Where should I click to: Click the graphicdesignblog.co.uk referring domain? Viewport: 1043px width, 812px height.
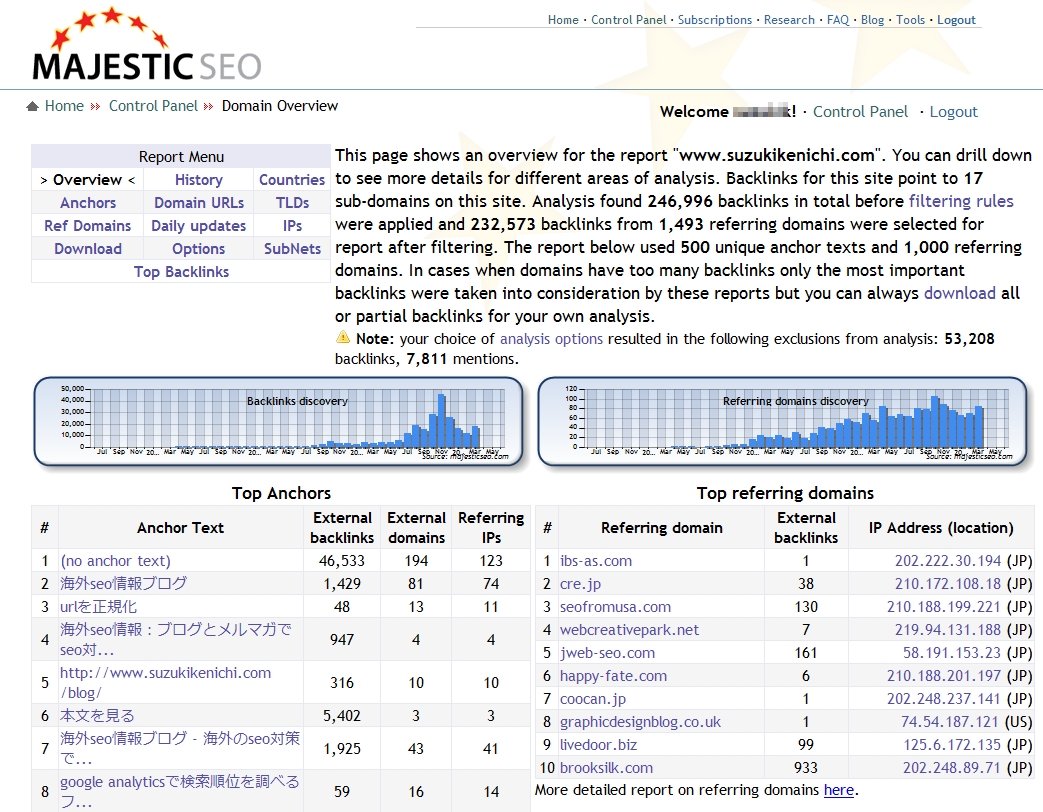point(640,722)
